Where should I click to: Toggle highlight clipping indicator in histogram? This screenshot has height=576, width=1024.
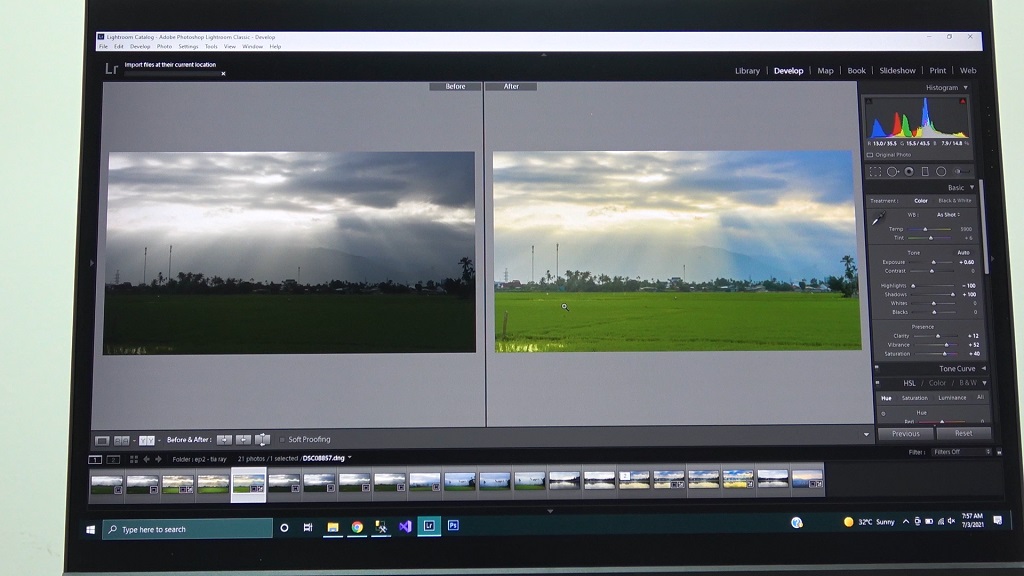coord(963,101)
